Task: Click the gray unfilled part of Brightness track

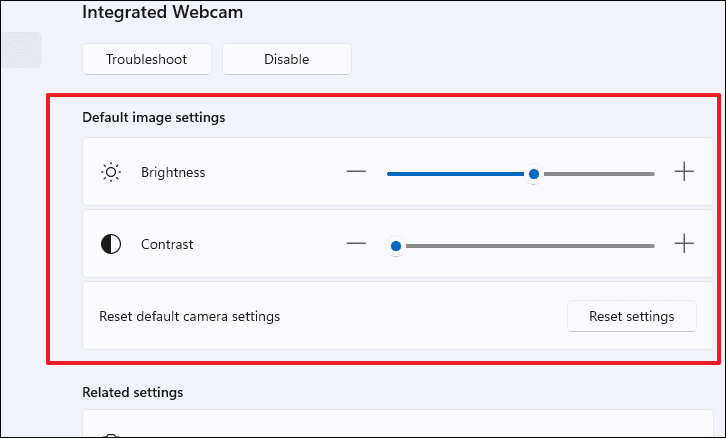Action: click(x=599, y=174)
